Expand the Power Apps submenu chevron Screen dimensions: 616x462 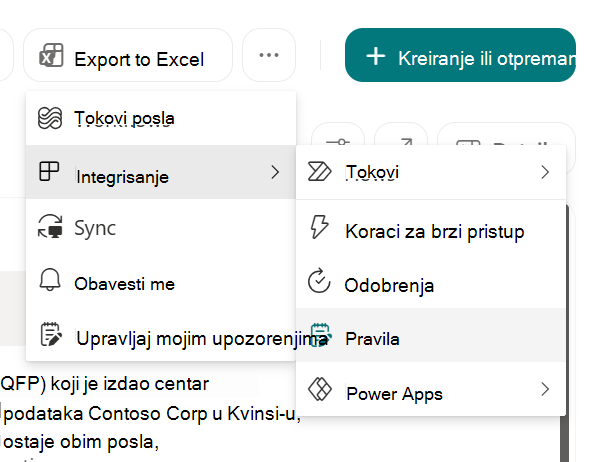(545, 389)
